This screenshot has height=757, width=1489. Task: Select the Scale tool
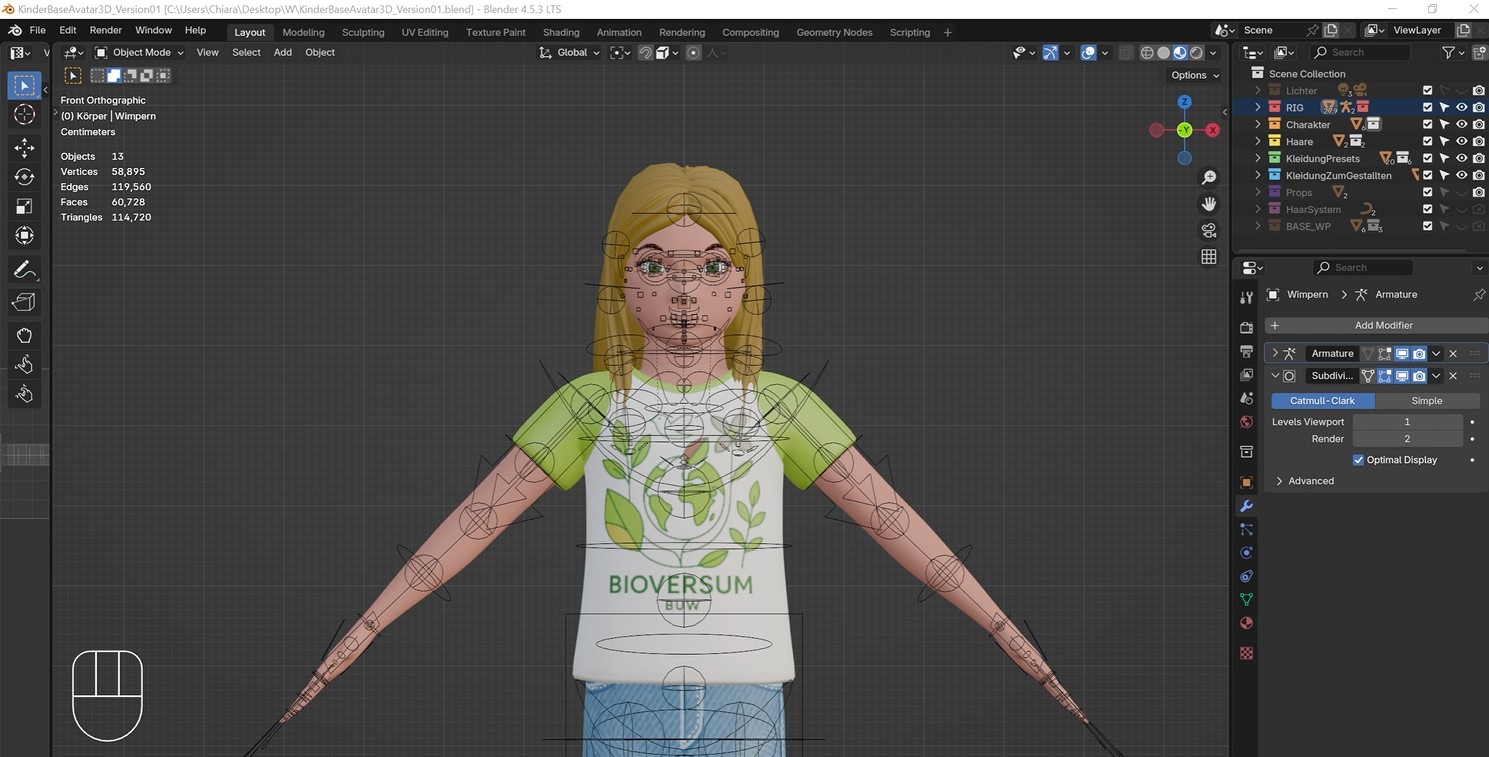[x=23, y=206]
